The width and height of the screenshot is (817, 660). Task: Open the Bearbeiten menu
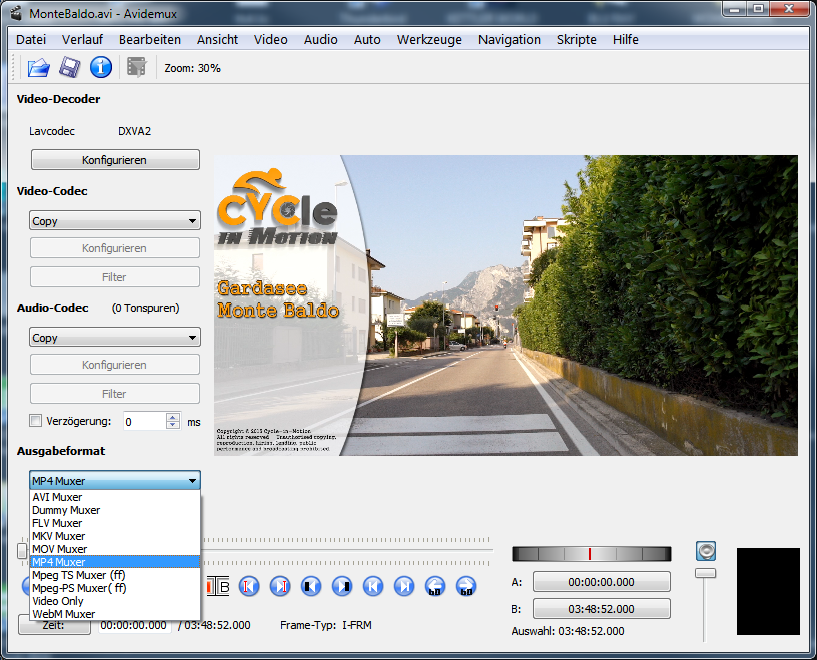(150, 40)
